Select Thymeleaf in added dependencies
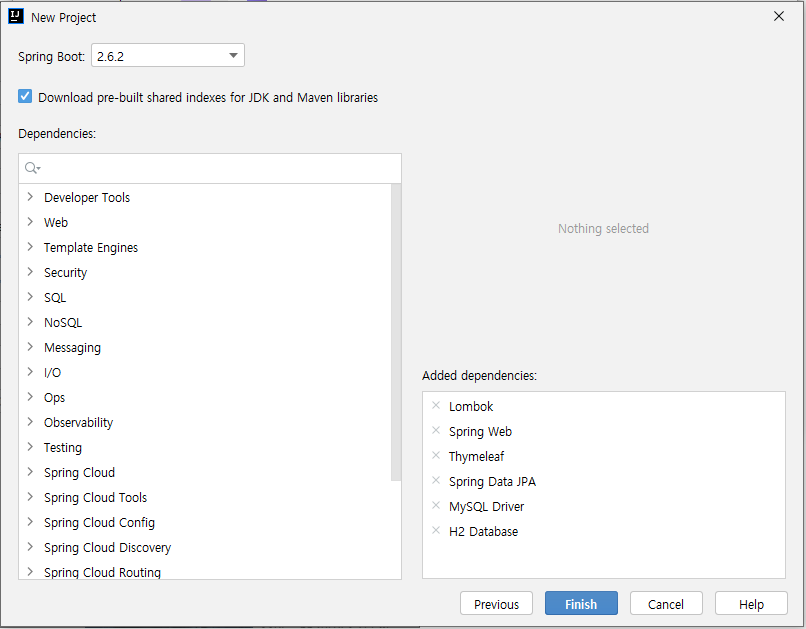 click(x=477, y=456)
